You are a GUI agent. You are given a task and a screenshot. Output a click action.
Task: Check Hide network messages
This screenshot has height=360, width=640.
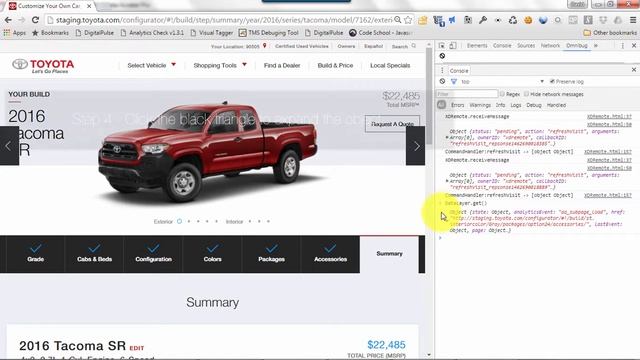point(527,94)
